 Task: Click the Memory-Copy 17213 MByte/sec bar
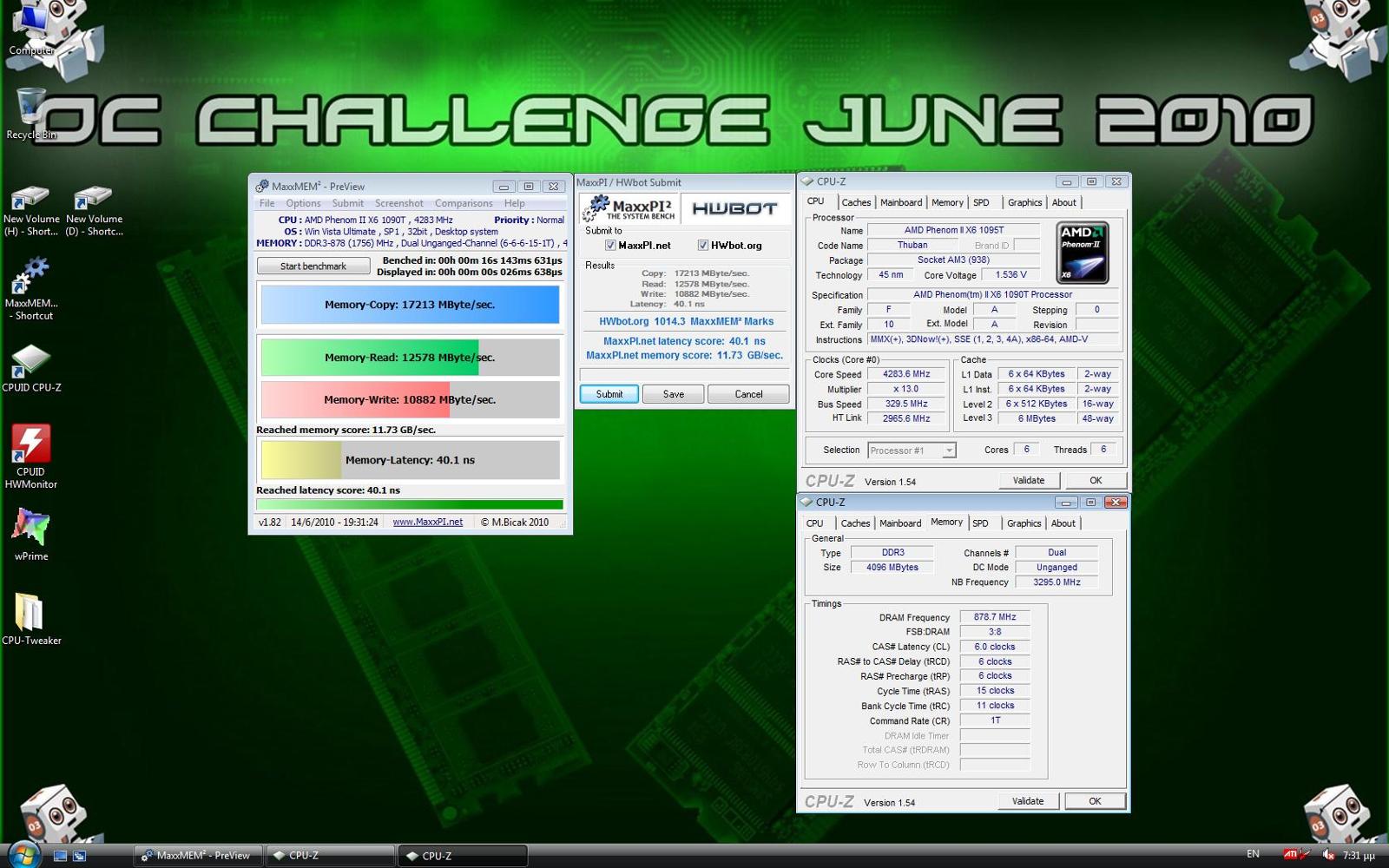[410, 305]
